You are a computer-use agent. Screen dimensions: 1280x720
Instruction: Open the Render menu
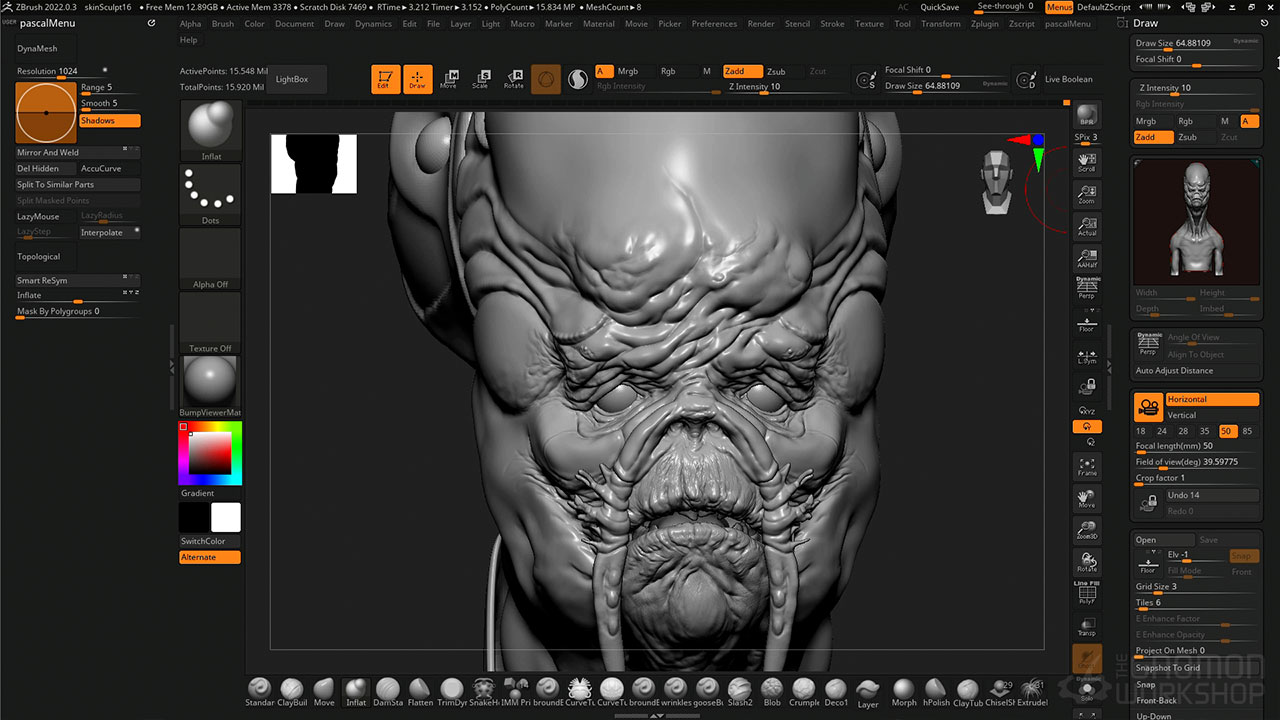click(761, 23)
